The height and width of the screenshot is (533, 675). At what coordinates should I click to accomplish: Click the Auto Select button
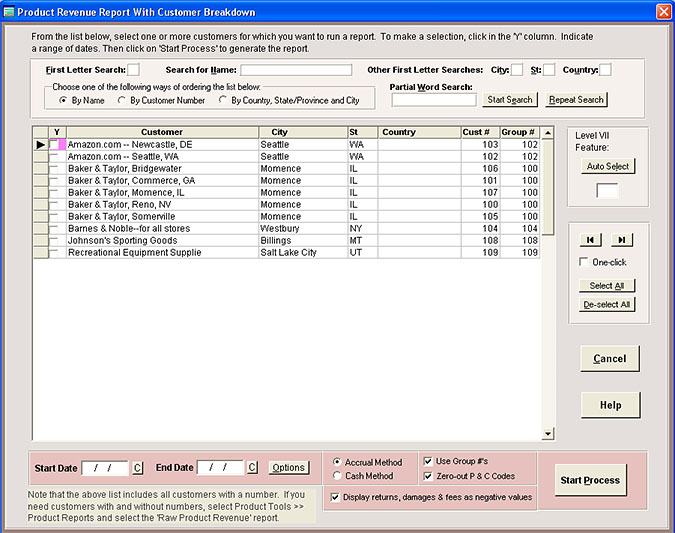click(609, 167)
